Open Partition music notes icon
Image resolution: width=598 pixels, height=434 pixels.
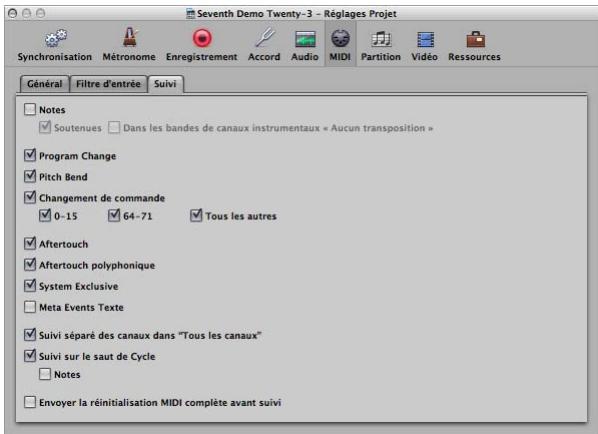381,39
